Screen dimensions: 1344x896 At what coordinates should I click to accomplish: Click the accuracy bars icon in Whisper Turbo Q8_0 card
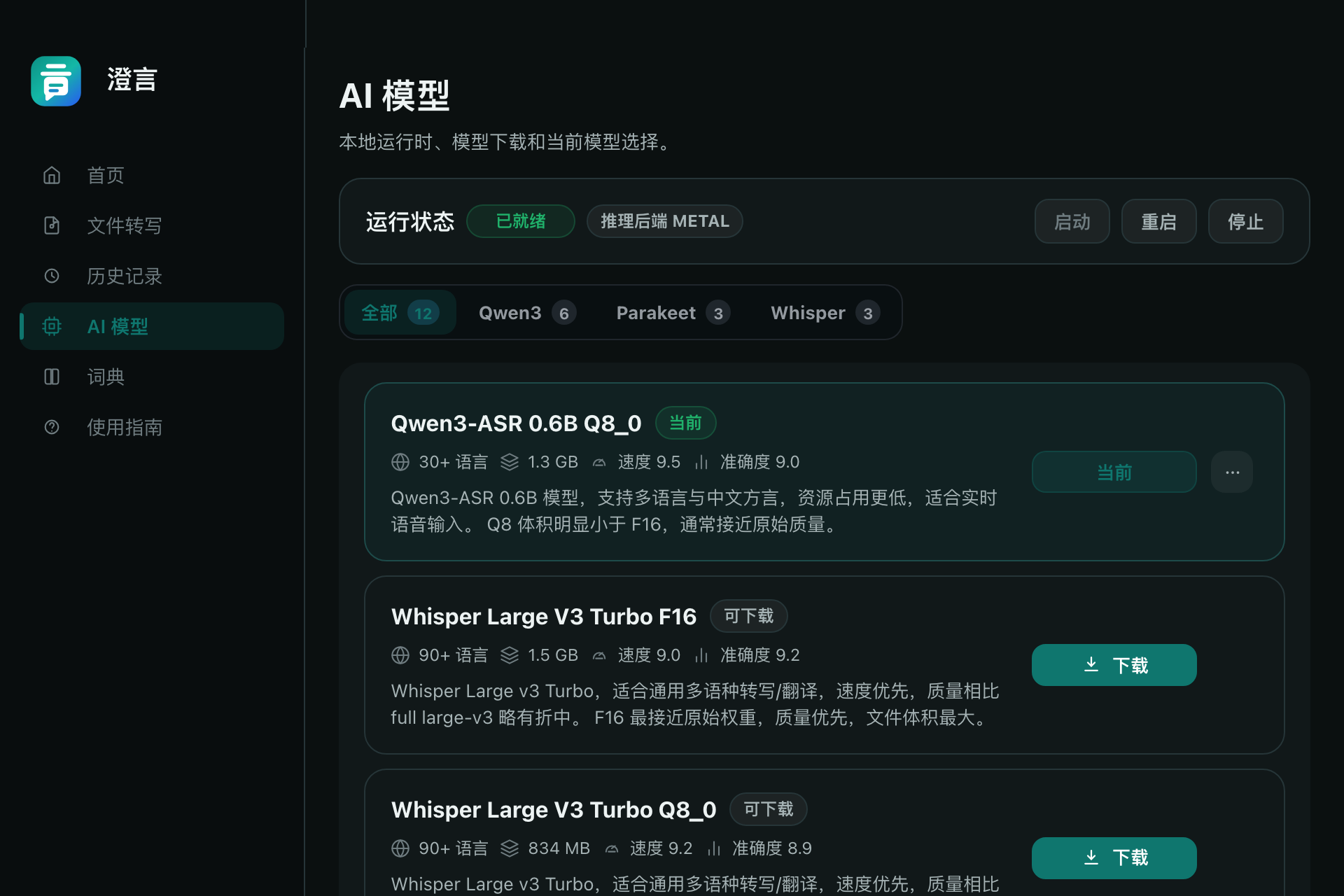coord(714,848)
